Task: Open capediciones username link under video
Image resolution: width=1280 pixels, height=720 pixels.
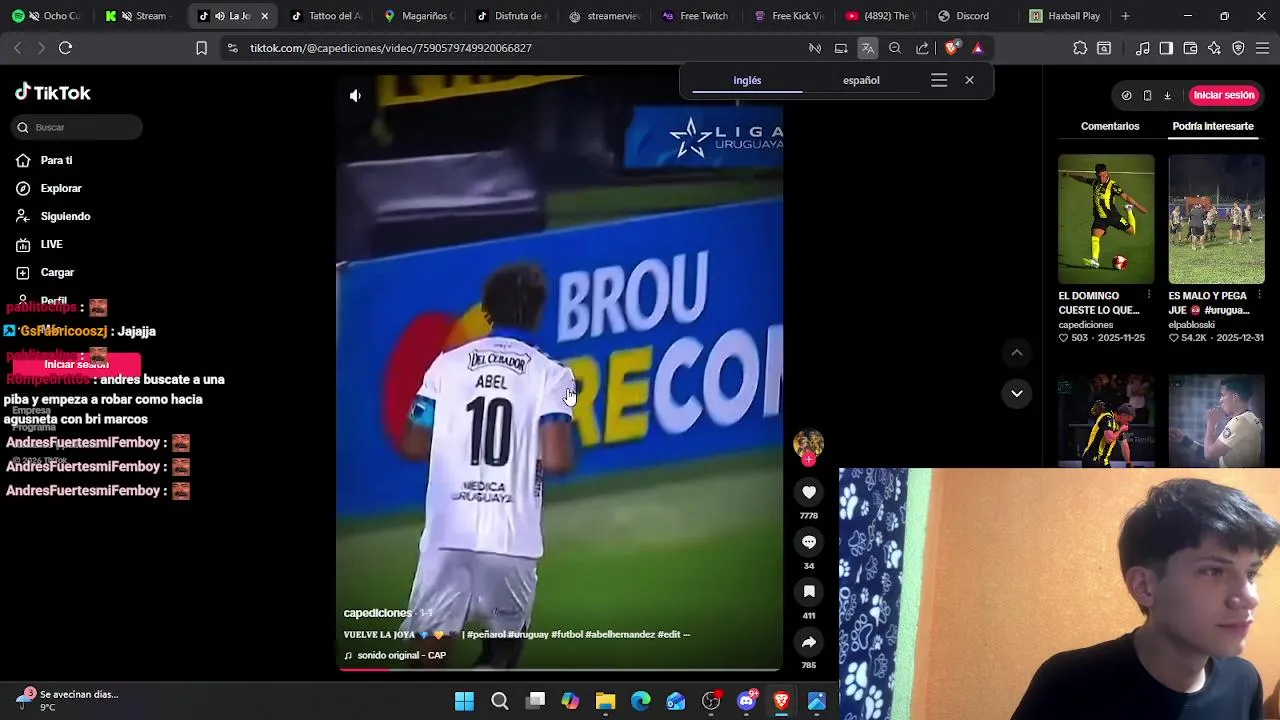Action: (x=377, y=613)
